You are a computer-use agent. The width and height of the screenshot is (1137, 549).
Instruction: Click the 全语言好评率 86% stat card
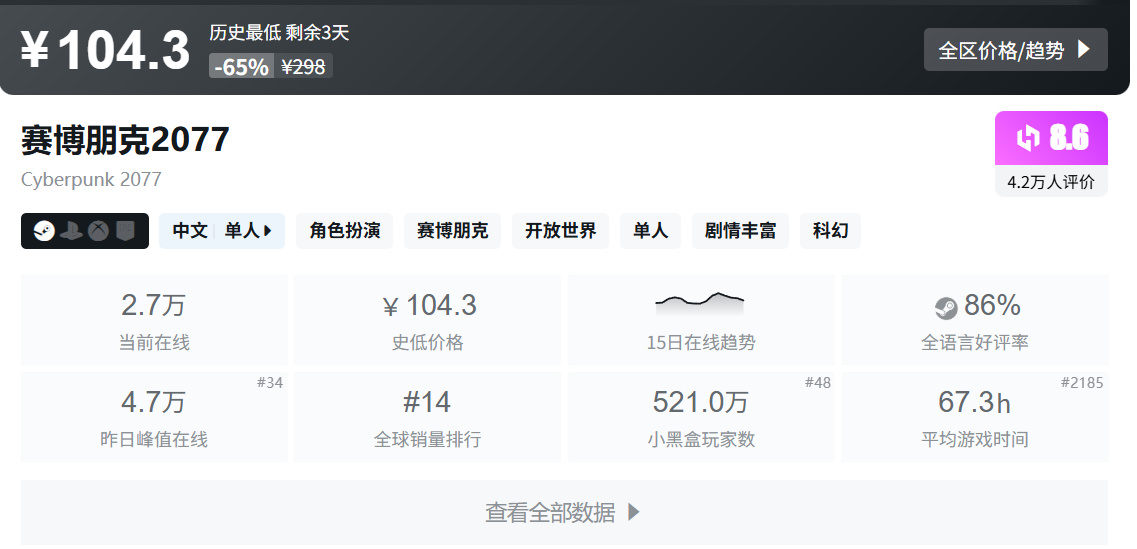click(x=975, y=320)
